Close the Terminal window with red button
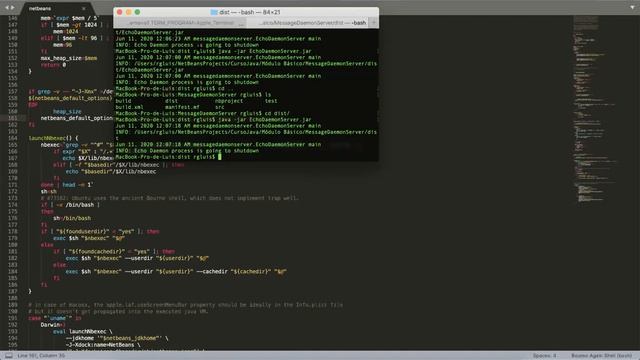Image resolution: width=640 pixels, height=360 pixels. pos(120,12)
